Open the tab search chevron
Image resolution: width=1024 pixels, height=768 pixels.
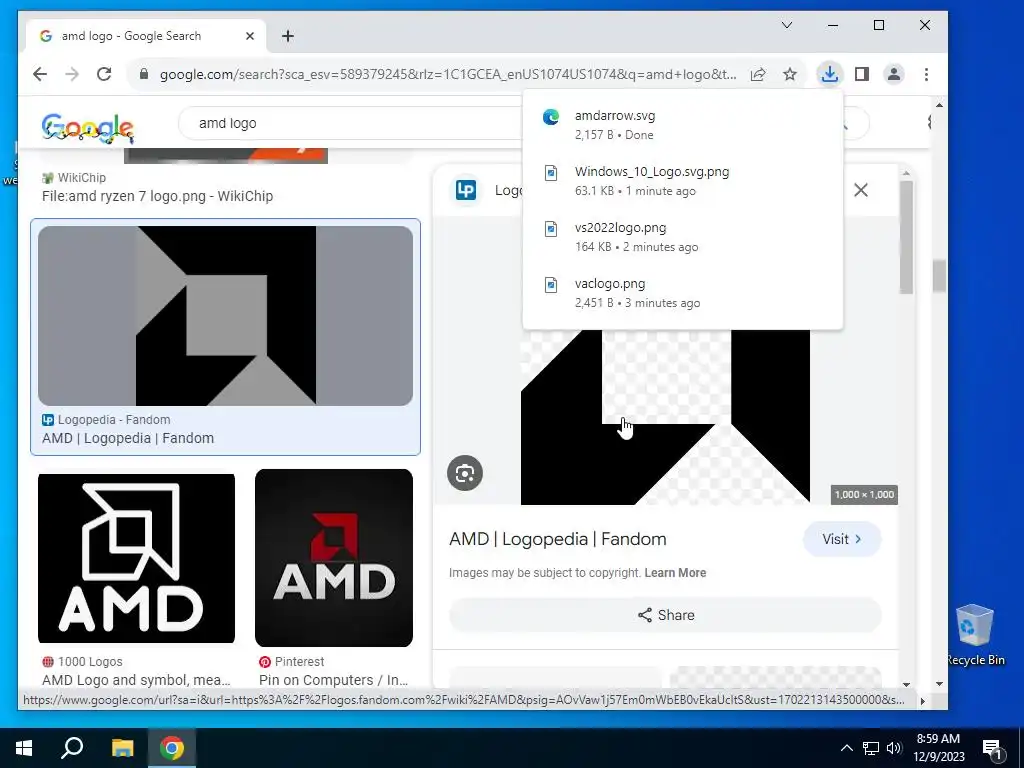click(787, 25)
